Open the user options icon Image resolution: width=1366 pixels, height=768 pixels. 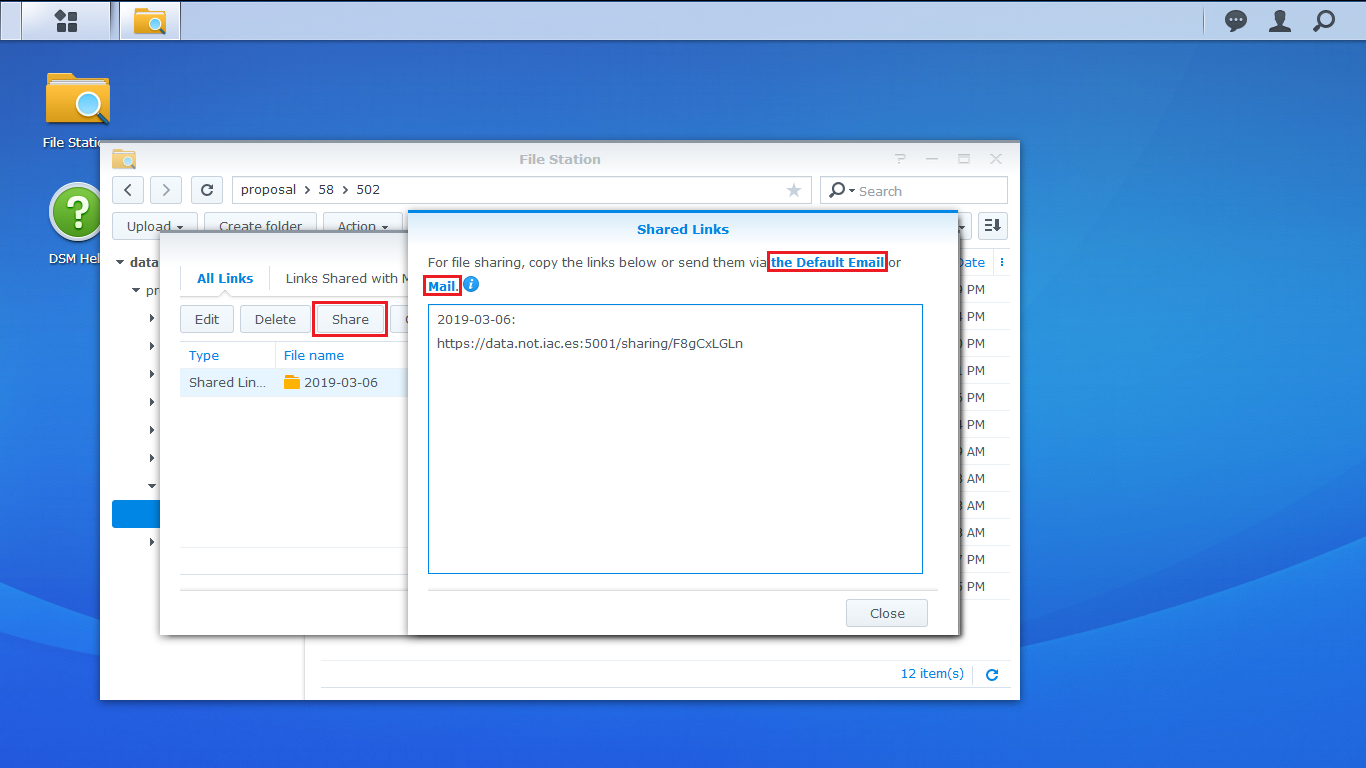coord(1280,21)
